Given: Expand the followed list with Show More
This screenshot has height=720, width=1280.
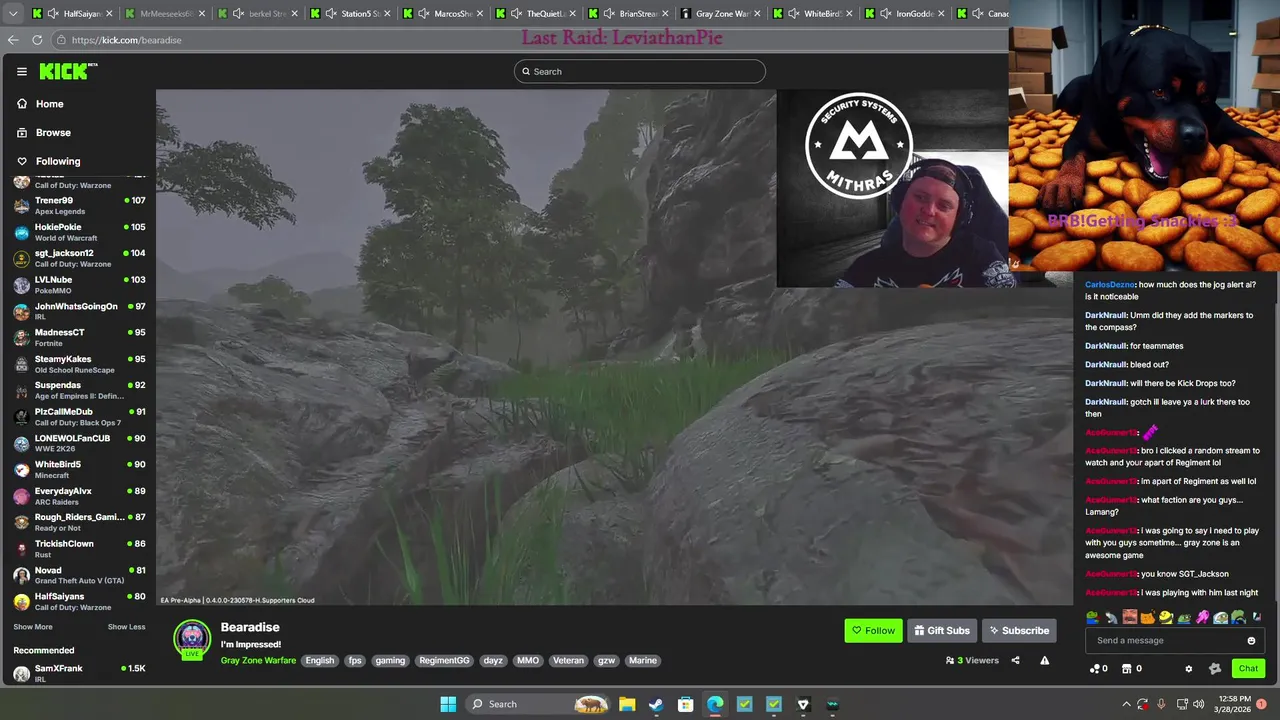Looking at the screenshot, I should (33, 627).
